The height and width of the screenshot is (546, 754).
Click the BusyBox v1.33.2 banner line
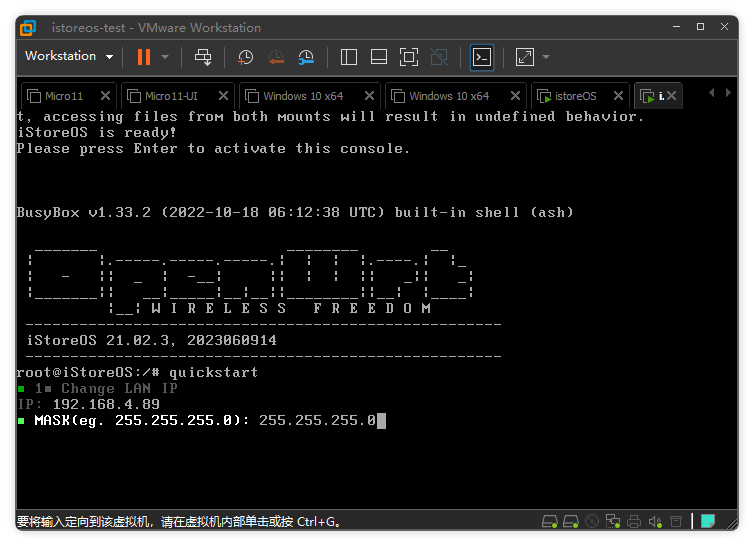point(295,212)
